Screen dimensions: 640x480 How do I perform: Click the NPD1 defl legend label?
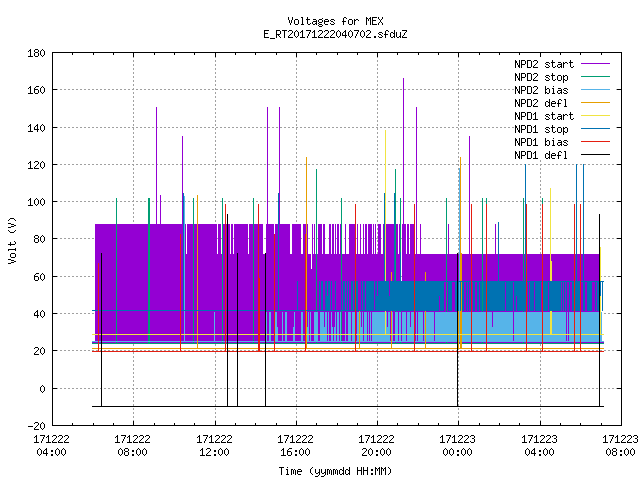[541, 155]
